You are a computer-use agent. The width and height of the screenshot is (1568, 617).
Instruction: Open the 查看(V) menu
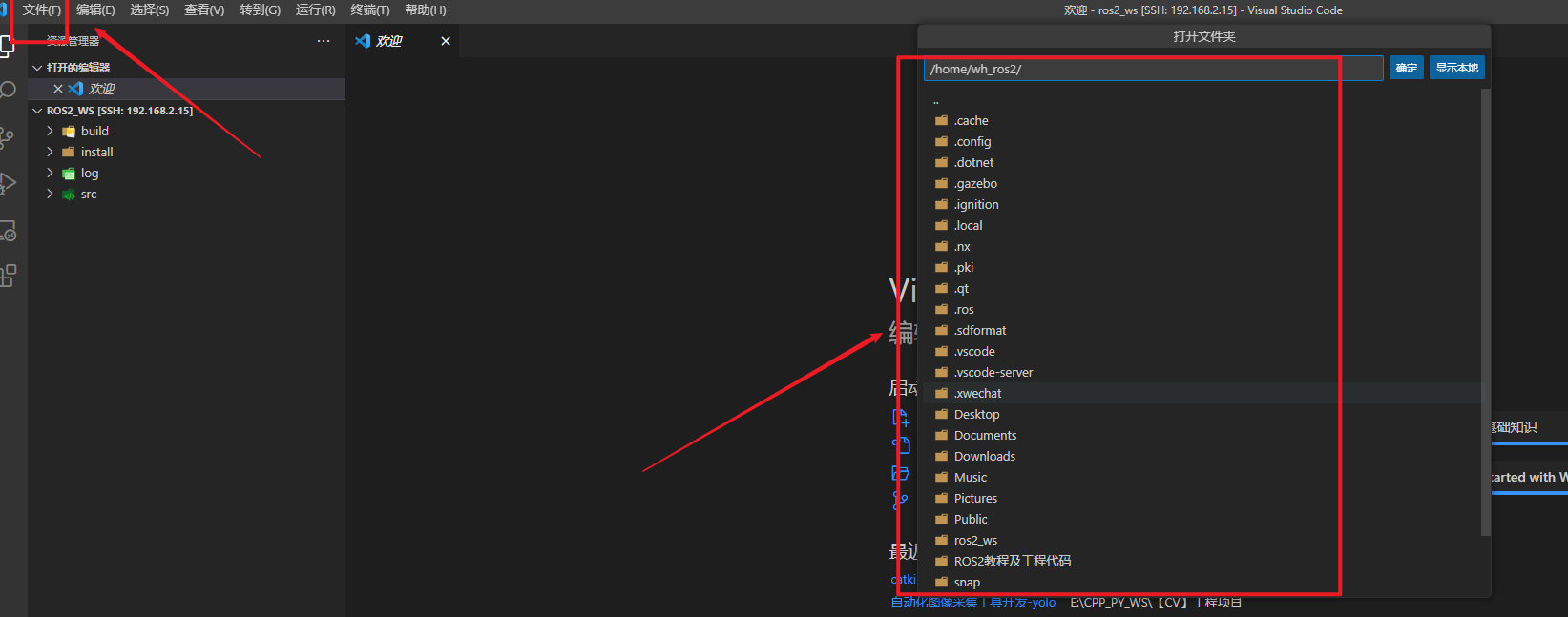tap(204, 10)
